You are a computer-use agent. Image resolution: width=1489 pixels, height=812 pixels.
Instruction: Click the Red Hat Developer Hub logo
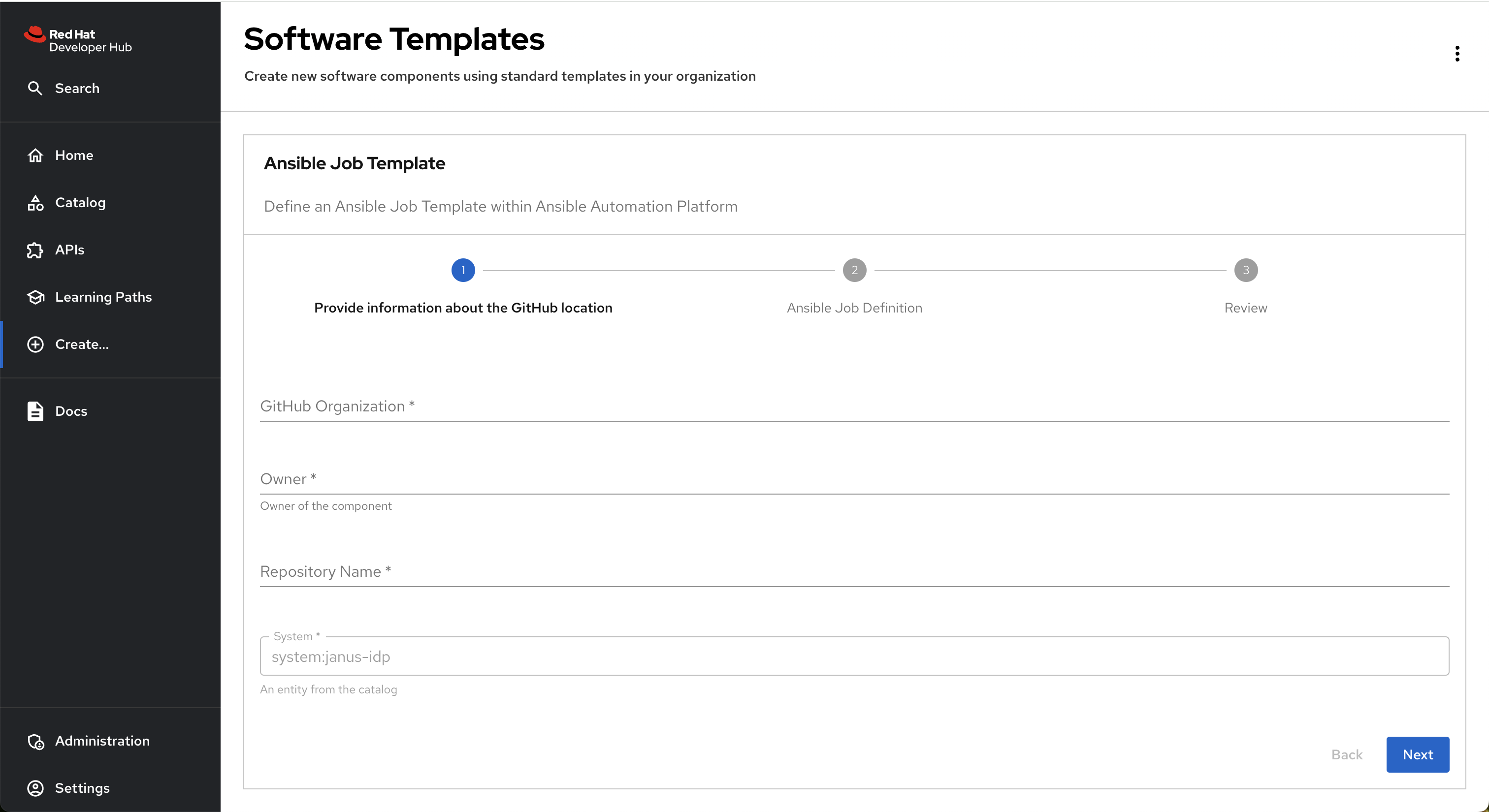point(78,40)
